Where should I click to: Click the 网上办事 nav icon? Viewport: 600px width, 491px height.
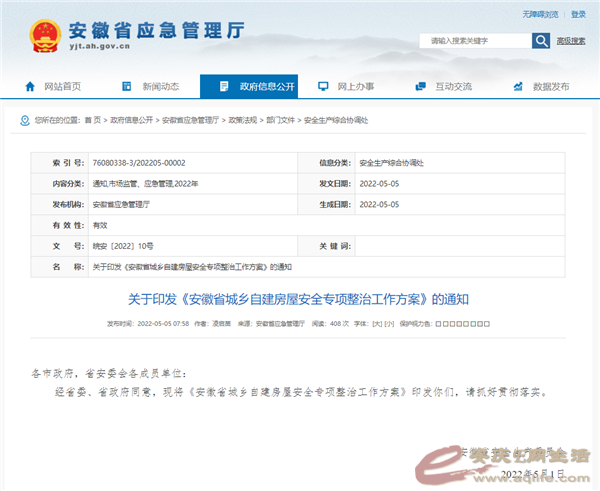(x=324, y=87)
